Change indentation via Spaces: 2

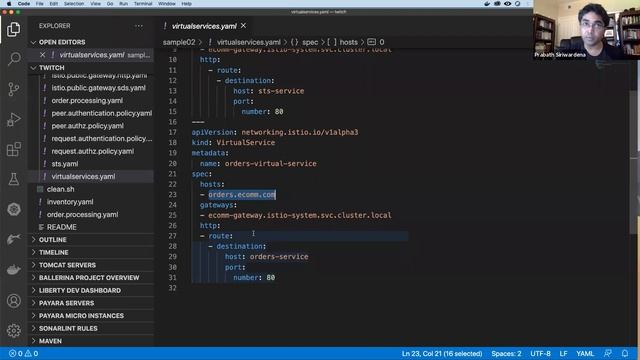tap(506, 353)
